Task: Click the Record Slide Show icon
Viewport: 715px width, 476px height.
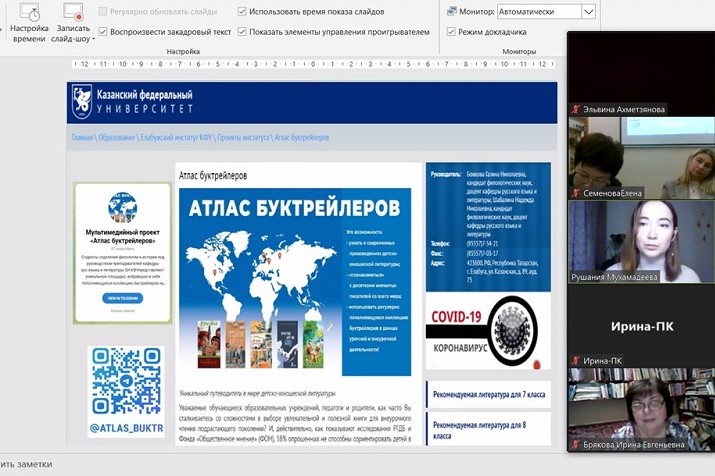Action: [74, 12]
